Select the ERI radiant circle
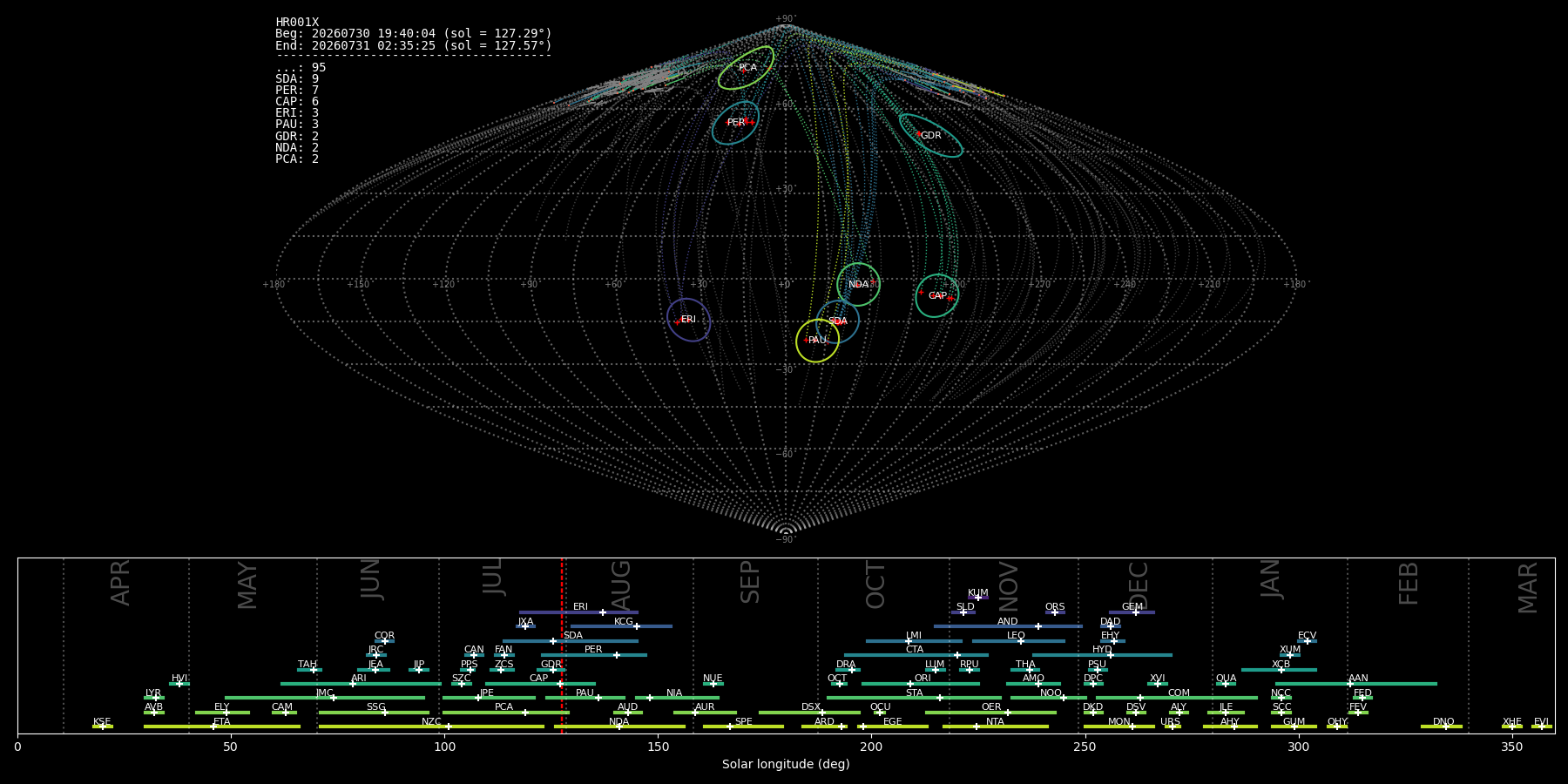1568x784 pixels. pyautogui.click(x=688, y=320)
